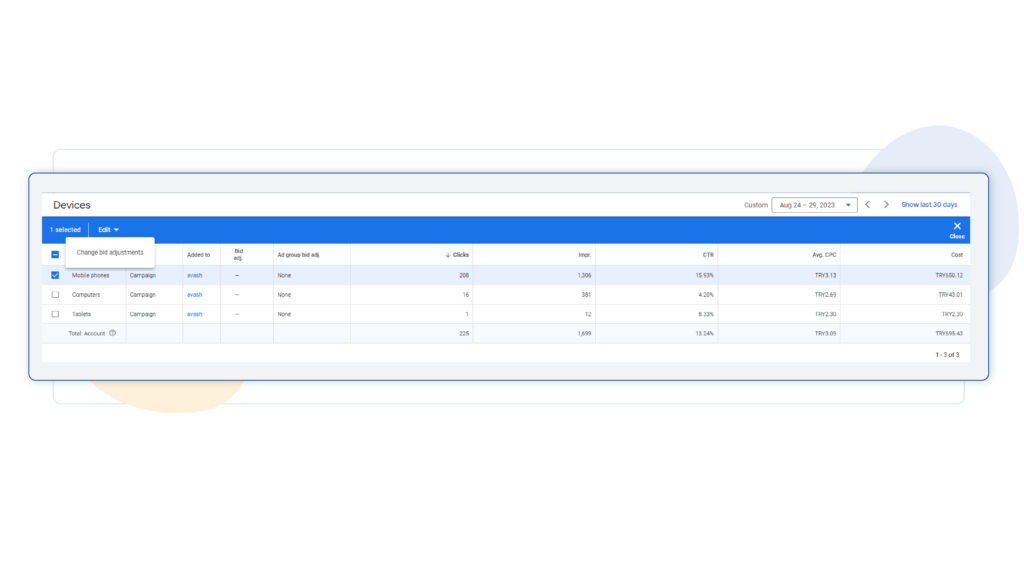The width and height of the screenshot is (1024, 579).
Task: Click the 225 total clicks value
Action: click(x=464, y=334)
